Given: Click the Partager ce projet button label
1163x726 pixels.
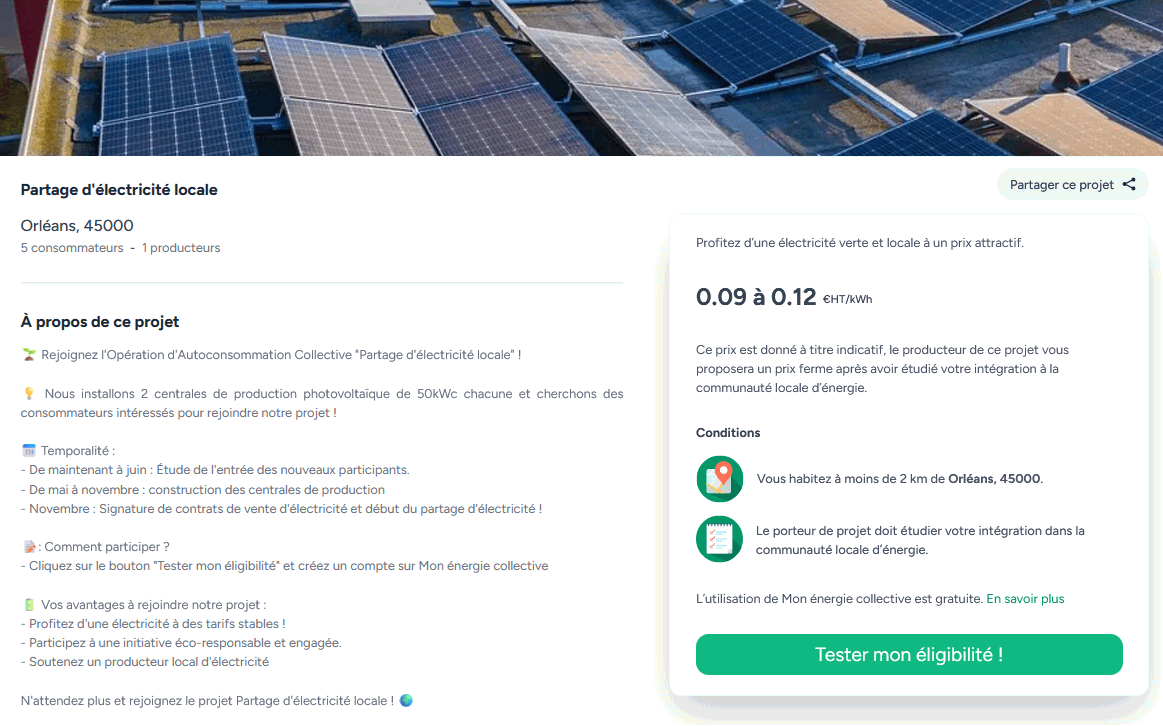Looking at the screenshot, I should pyautogui.click(x=1061, y=185).
